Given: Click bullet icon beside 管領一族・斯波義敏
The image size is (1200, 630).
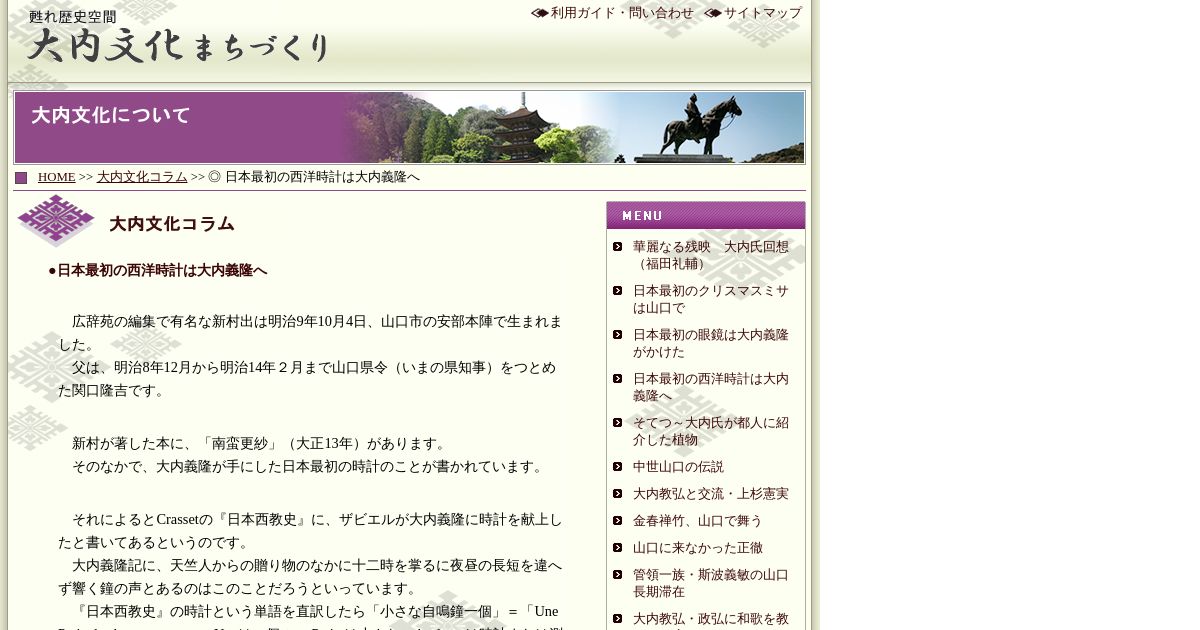Looking at the screenshot, I should (x=618, y=575).
